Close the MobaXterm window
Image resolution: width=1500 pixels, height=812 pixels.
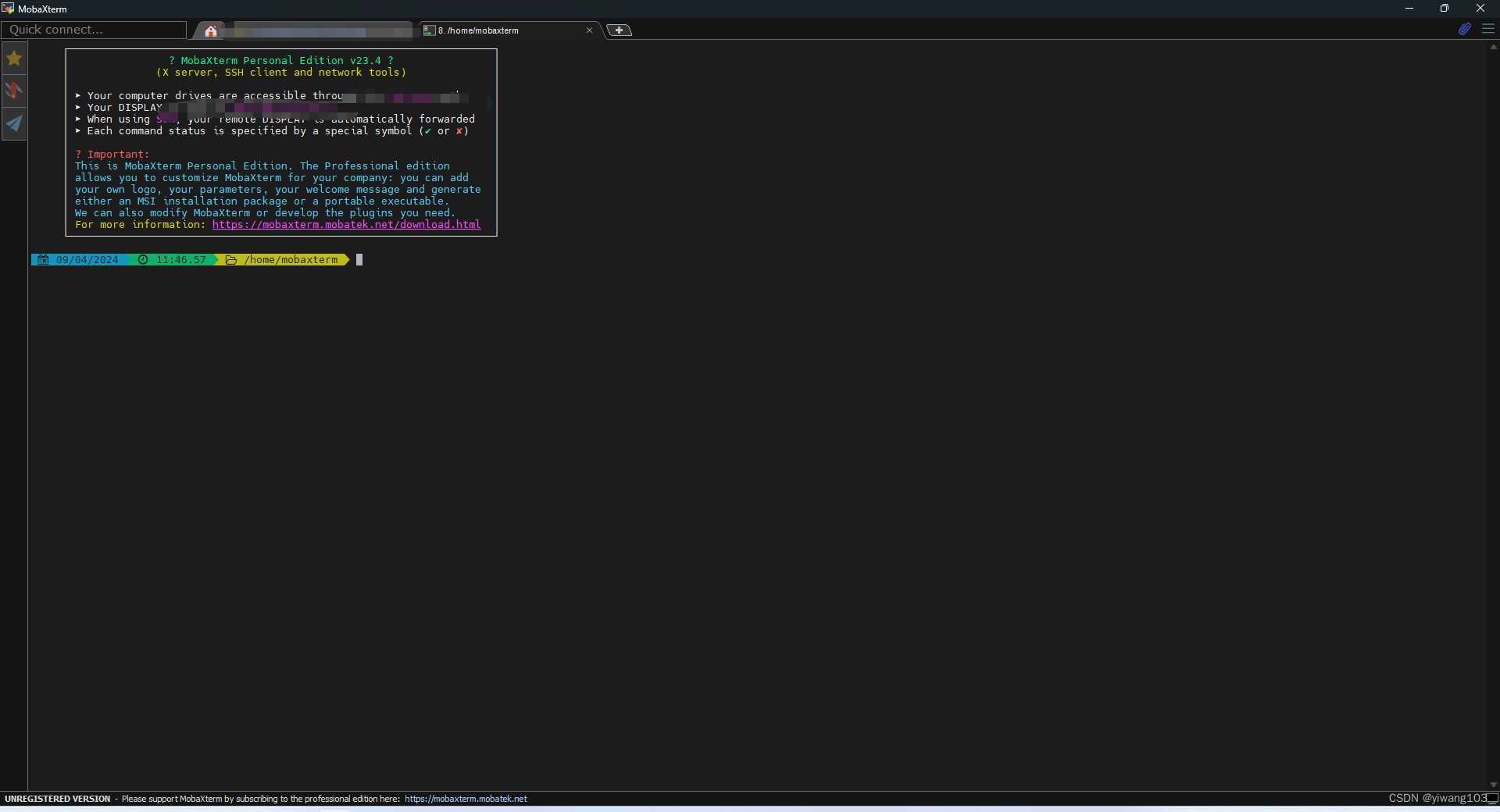(1480, 9)
